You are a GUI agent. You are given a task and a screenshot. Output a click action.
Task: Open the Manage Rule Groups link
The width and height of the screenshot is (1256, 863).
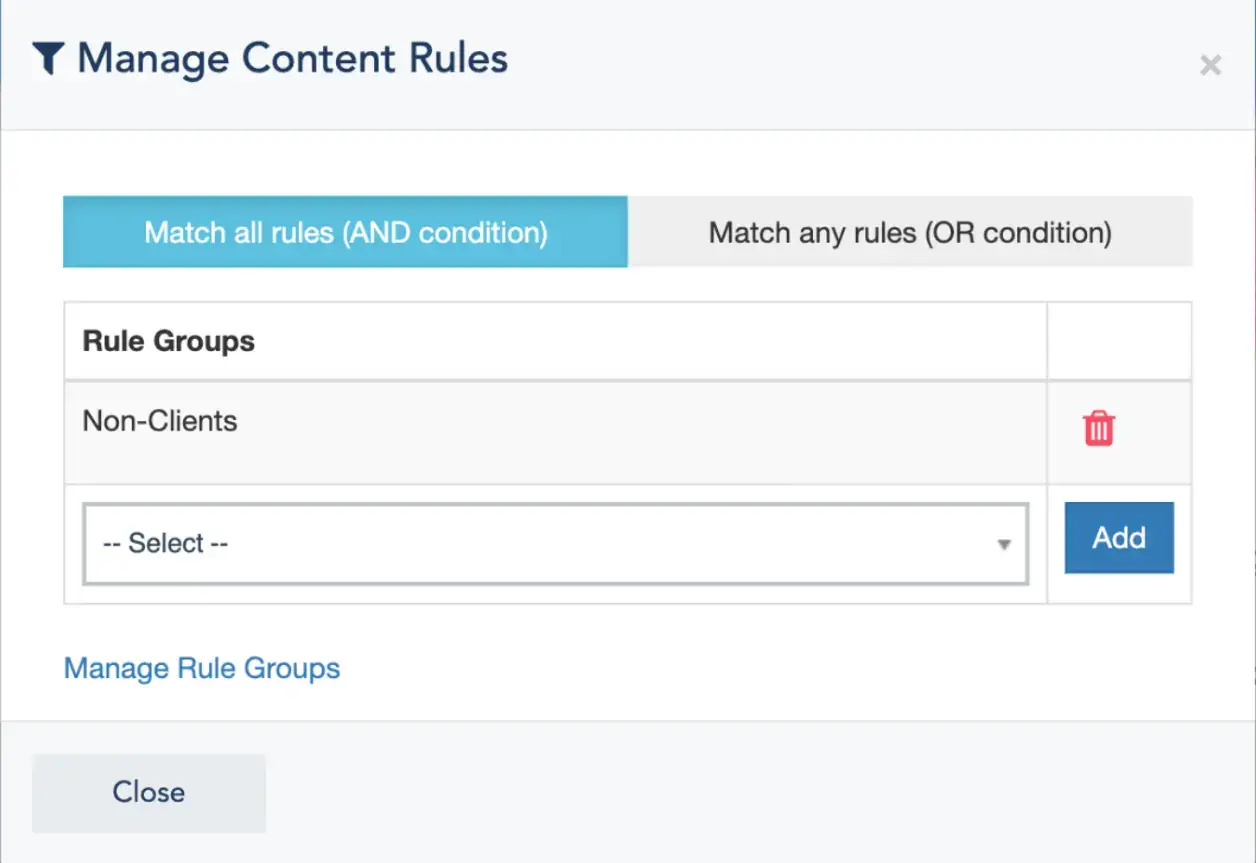pyautogui.click(x=201, y=668)
